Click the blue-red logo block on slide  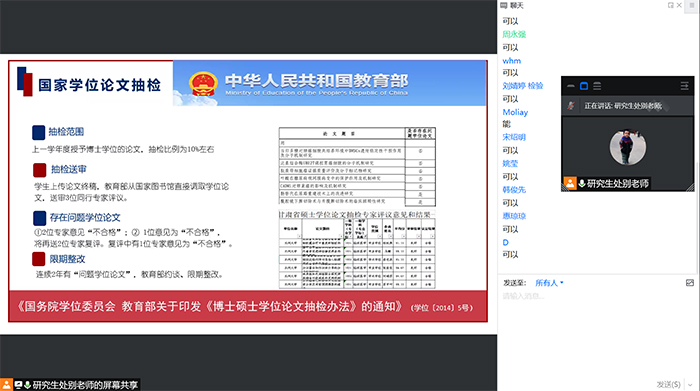[25, 81]
